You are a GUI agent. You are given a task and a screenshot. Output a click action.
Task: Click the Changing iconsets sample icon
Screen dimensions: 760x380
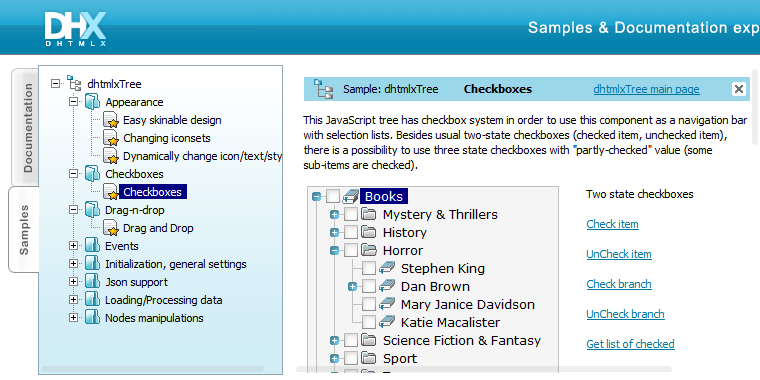point(111,138)
